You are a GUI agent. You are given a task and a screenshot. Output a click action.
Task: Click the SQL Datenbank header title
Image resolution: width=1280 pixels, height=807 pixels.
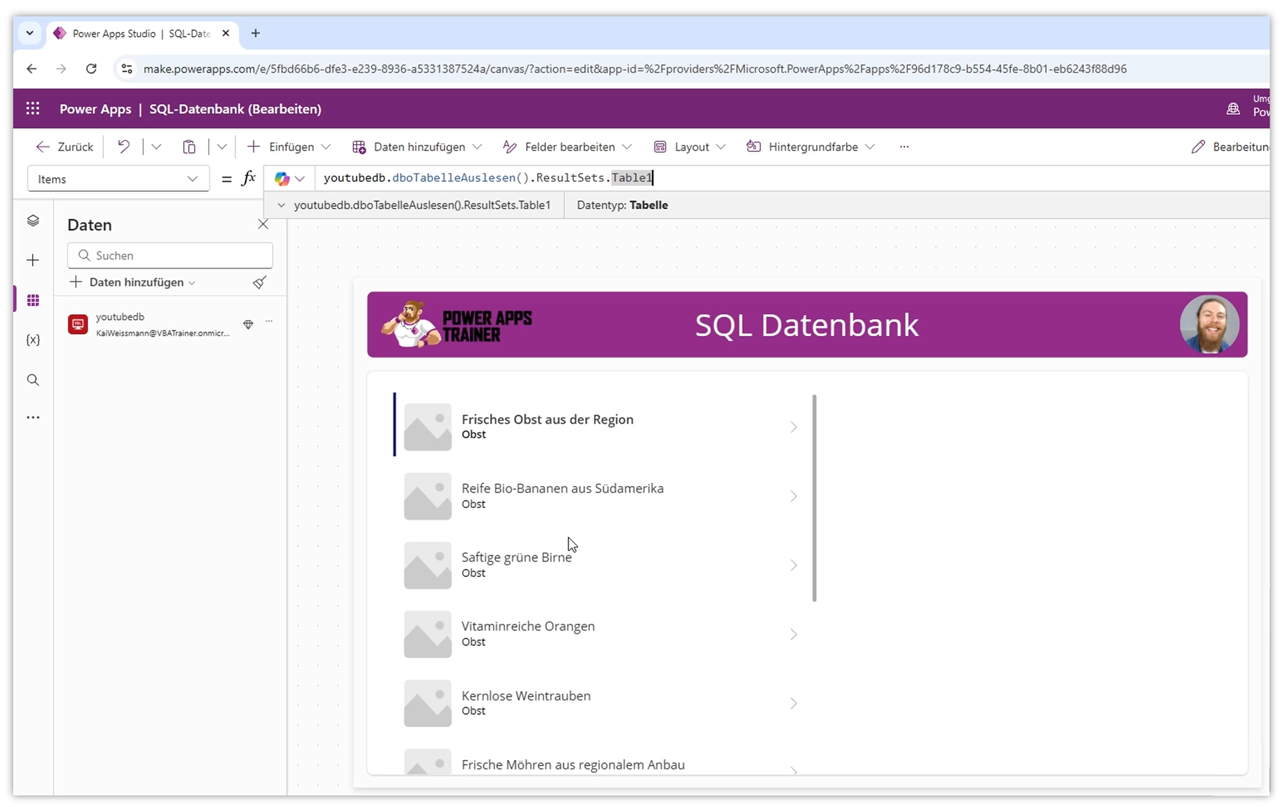[807, 324]
